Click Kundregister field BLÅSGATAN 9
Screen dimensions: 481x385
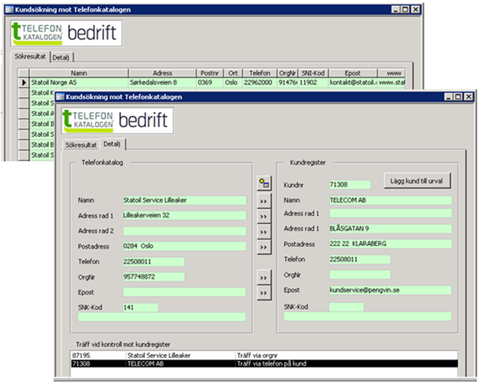click(390, 229)
